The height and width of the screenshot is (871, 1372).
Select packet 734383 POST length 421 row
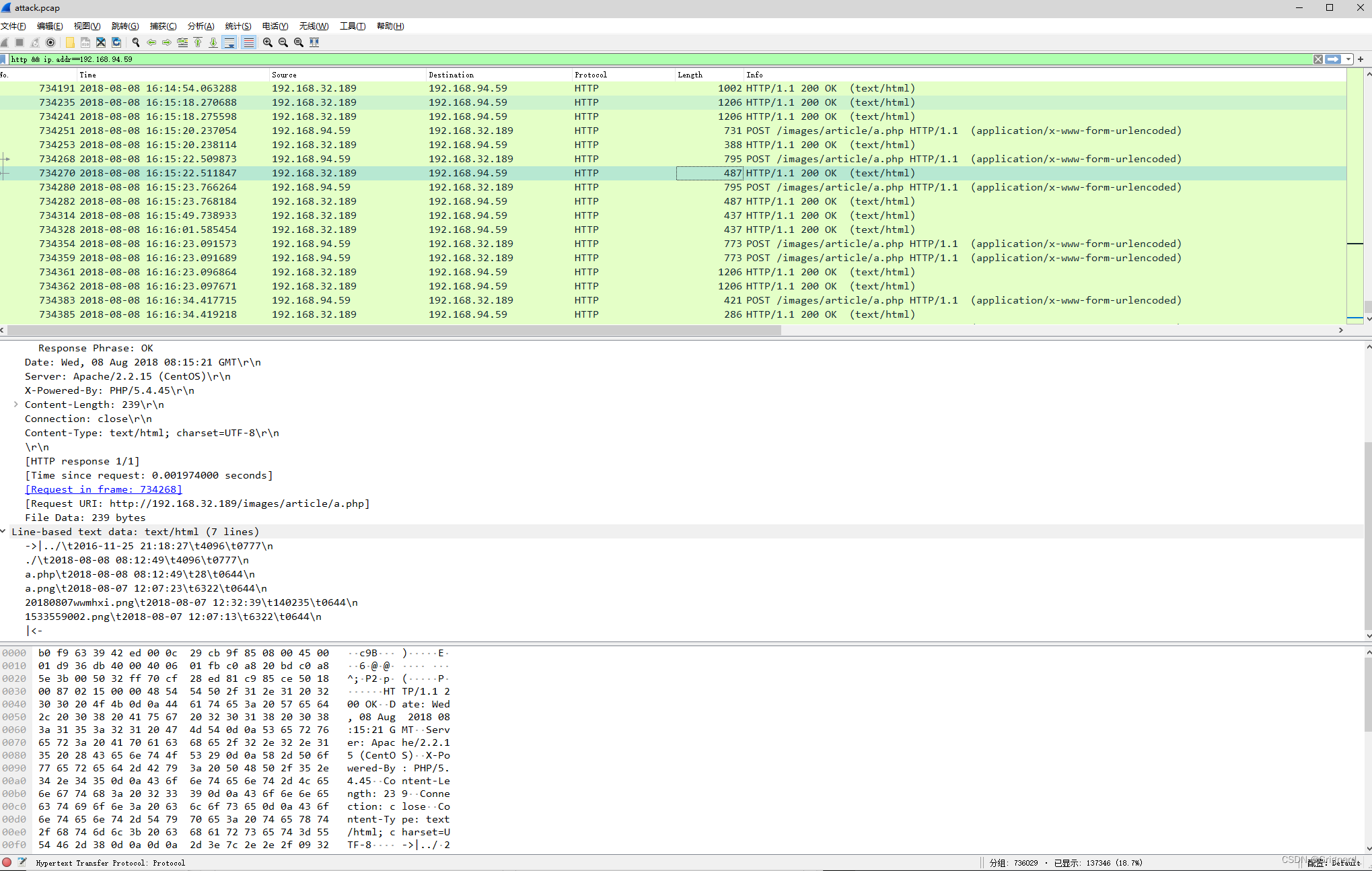point(673,300)
